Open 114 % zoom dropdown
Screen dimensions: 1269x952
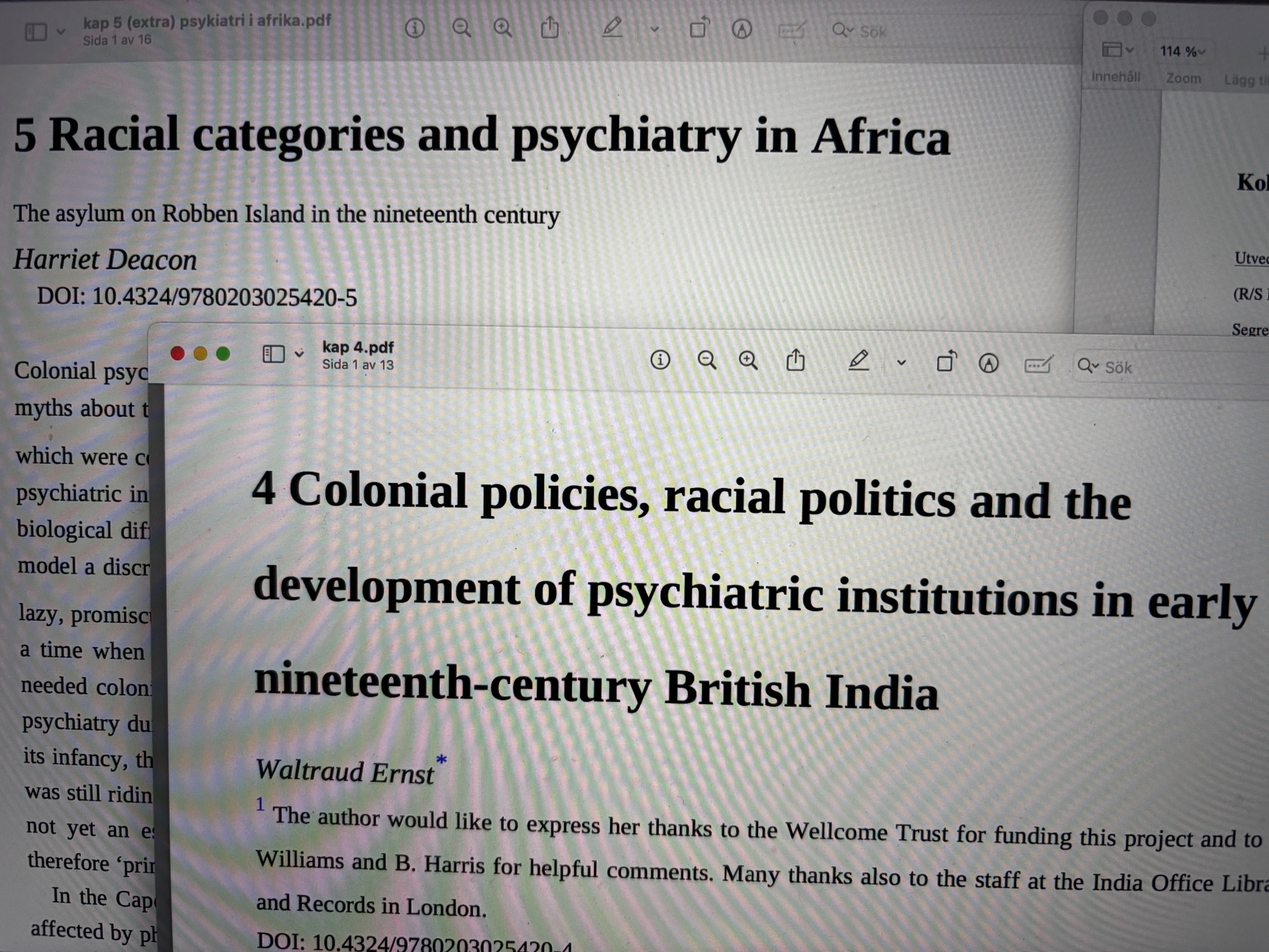1182,51
